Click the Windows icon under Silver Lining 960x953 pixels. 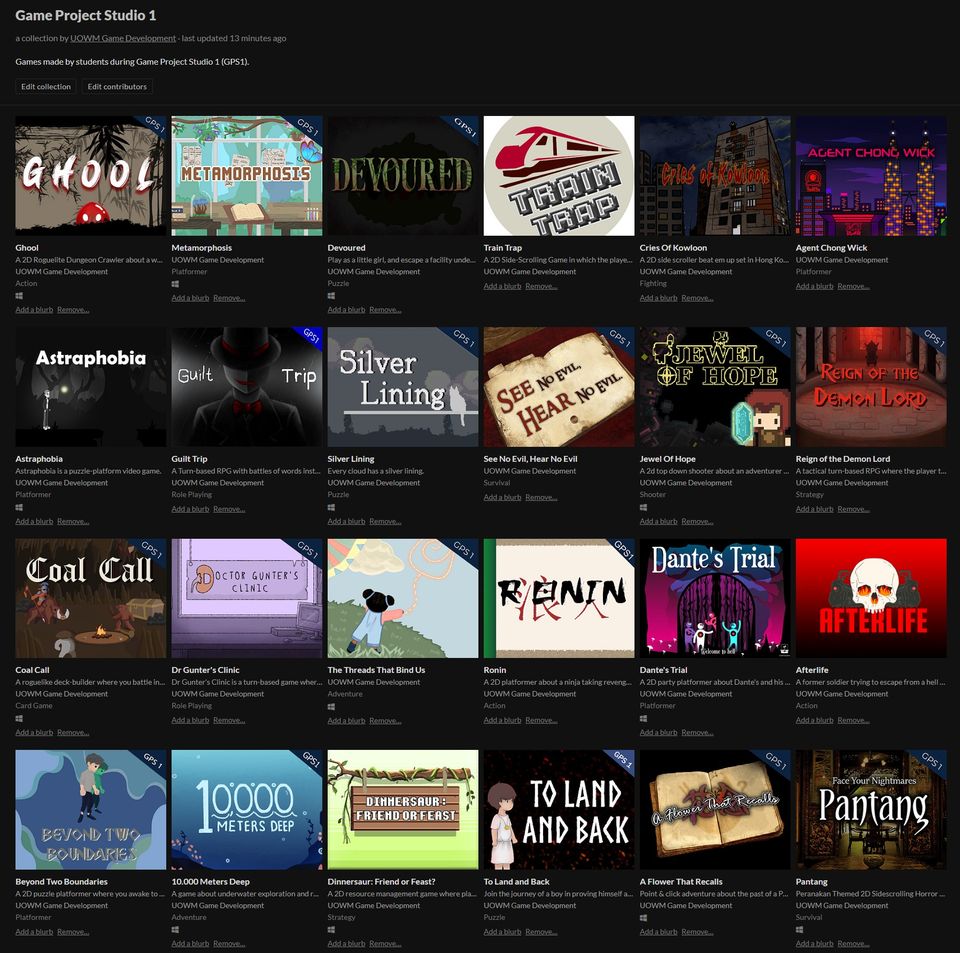[x=331, y=507]
